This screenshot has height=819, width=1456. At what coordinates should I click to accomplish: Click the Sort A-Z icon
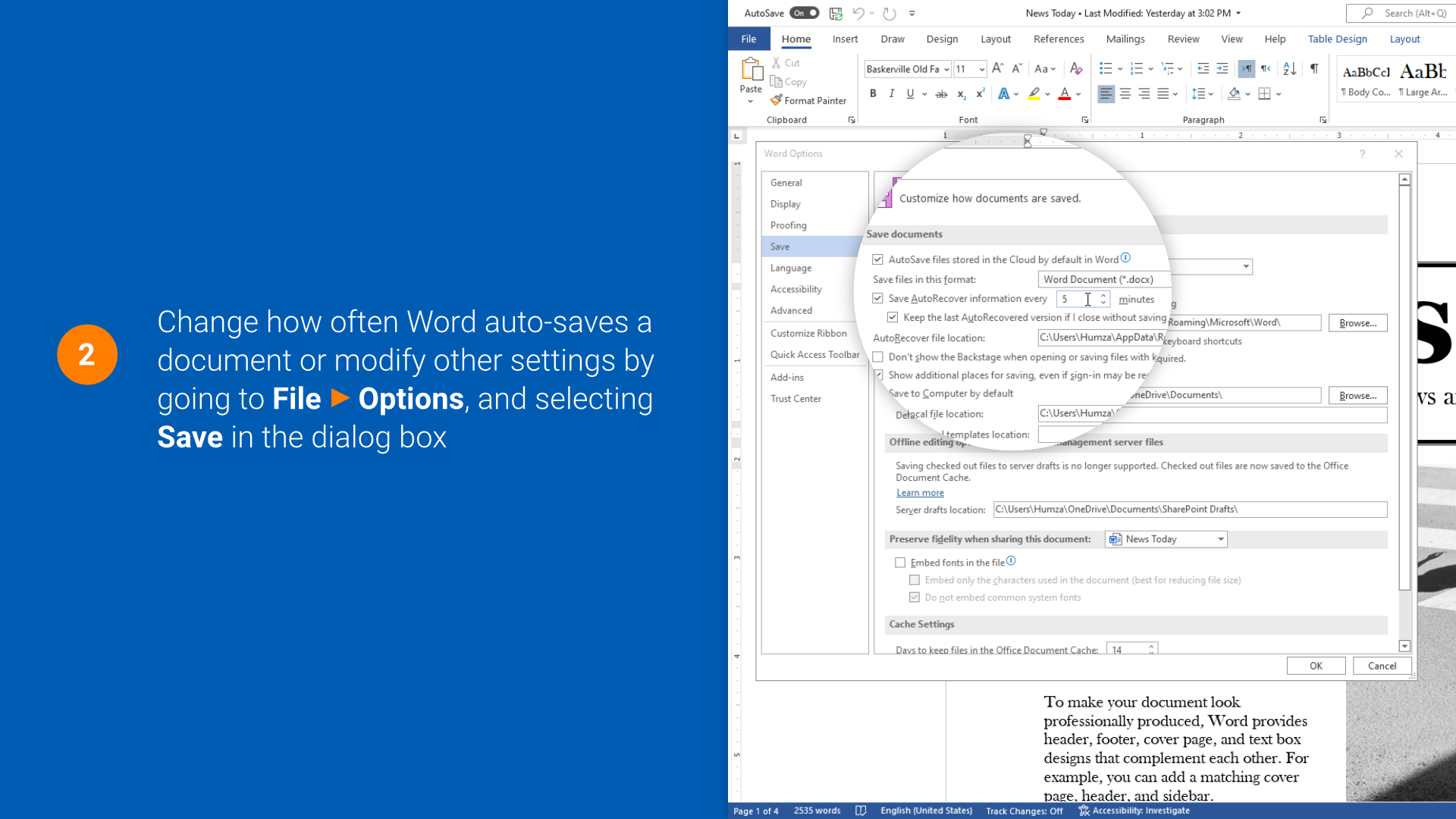(1289, 69)
